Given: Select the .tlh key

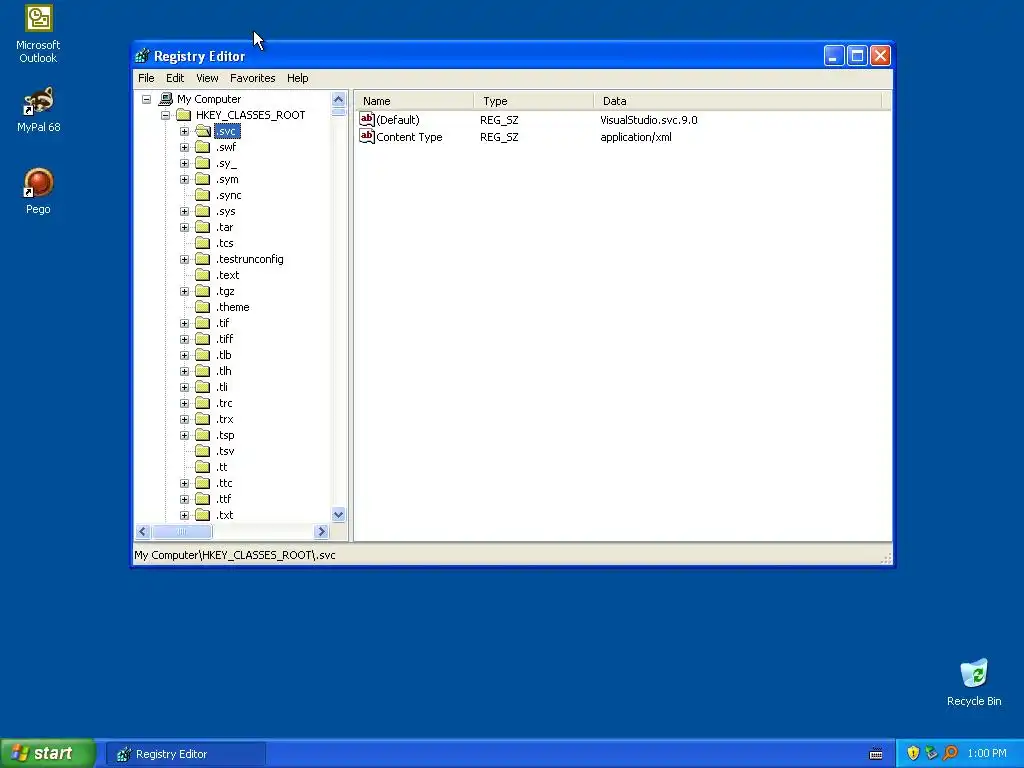Looking at the screenshot, I should tap(224, 371).
